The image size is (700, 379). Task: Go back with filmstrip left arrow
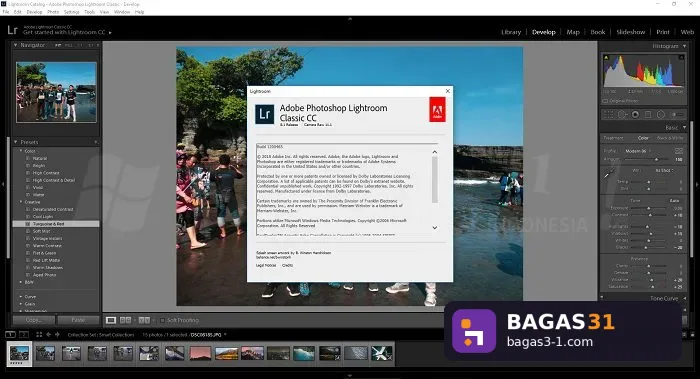click(x=48, y=334)
